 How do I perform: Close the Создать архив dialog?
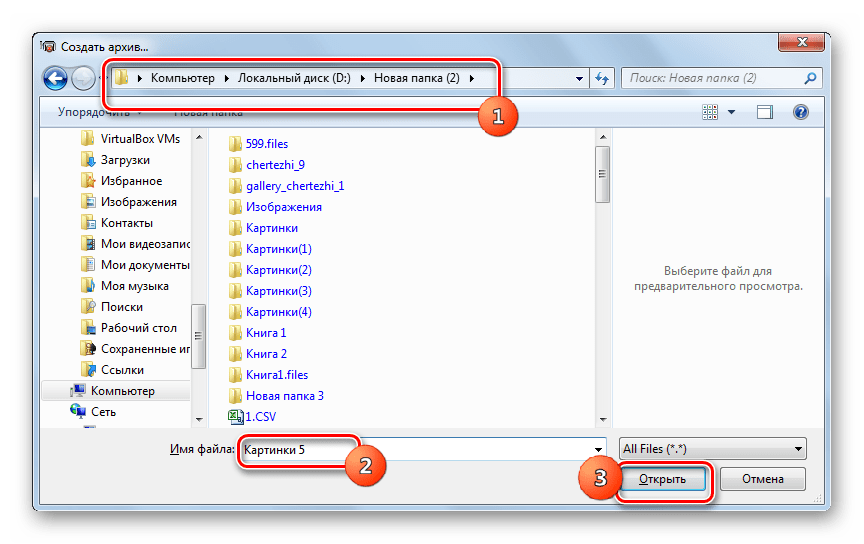pyautogui.click(x=802, y=42)
